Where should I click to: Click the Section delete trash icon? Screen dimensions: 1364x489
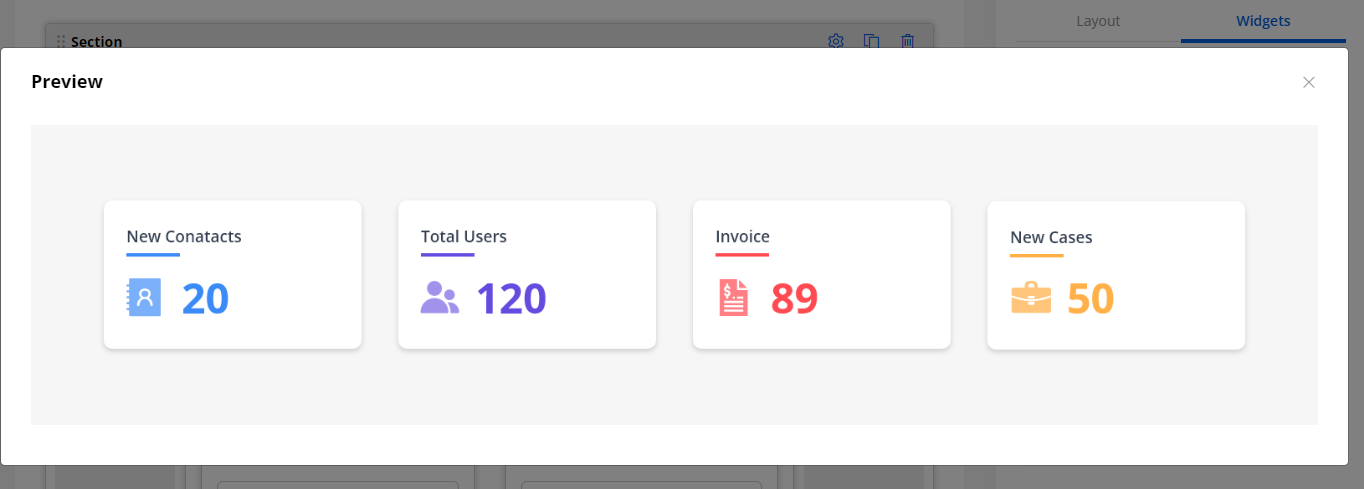coord(907,41)
